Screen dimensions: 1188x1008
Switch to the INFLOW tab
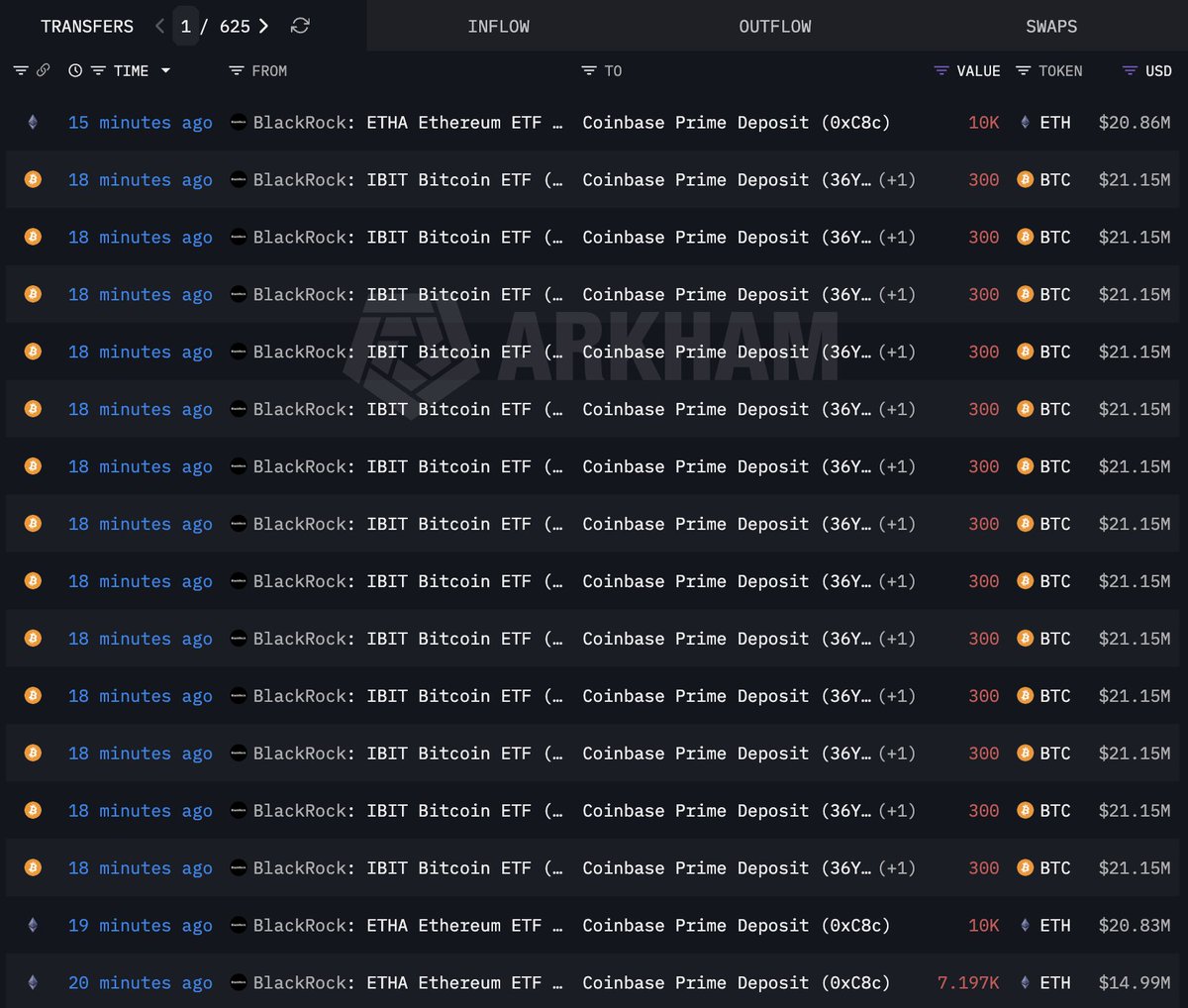click(x=498, y=27)
